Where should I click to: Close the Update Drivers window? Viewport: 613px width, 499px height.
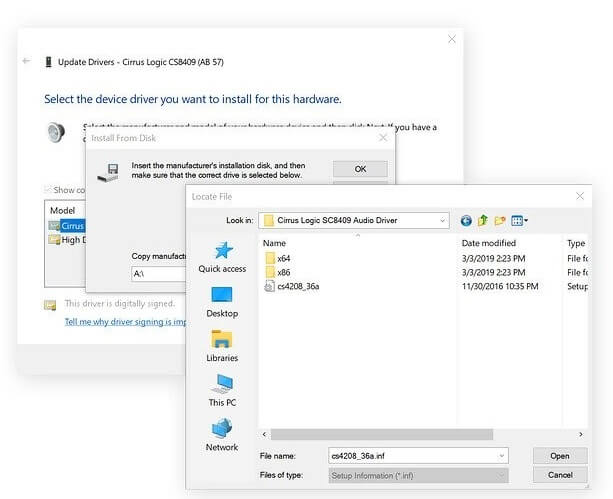pyautogui.click(x=452, y=39)
